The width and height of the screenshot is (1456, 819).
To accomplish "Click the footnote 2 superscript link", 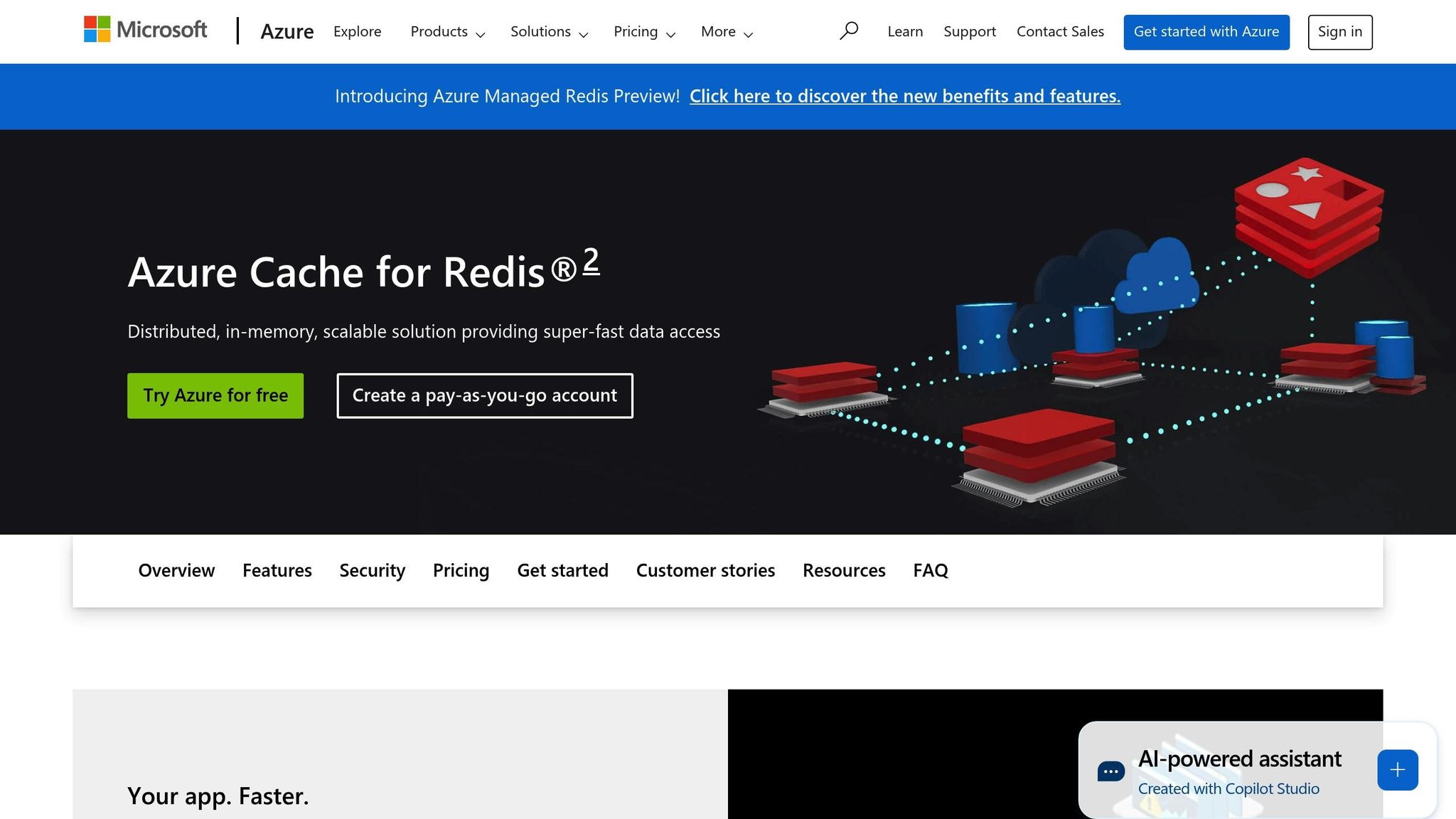I will 591,261.
